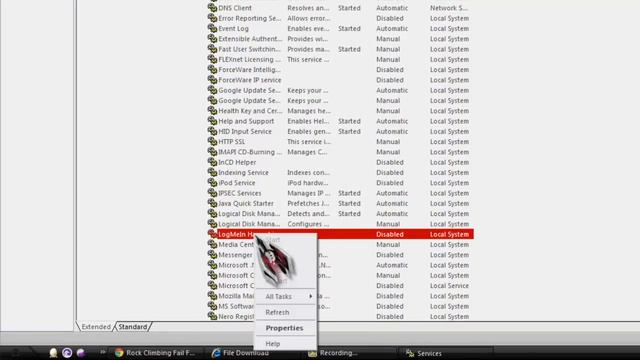Switch to the Extended tab
Image resolution: width=640 pixels, height=360 pixels.
coord(96,327)
